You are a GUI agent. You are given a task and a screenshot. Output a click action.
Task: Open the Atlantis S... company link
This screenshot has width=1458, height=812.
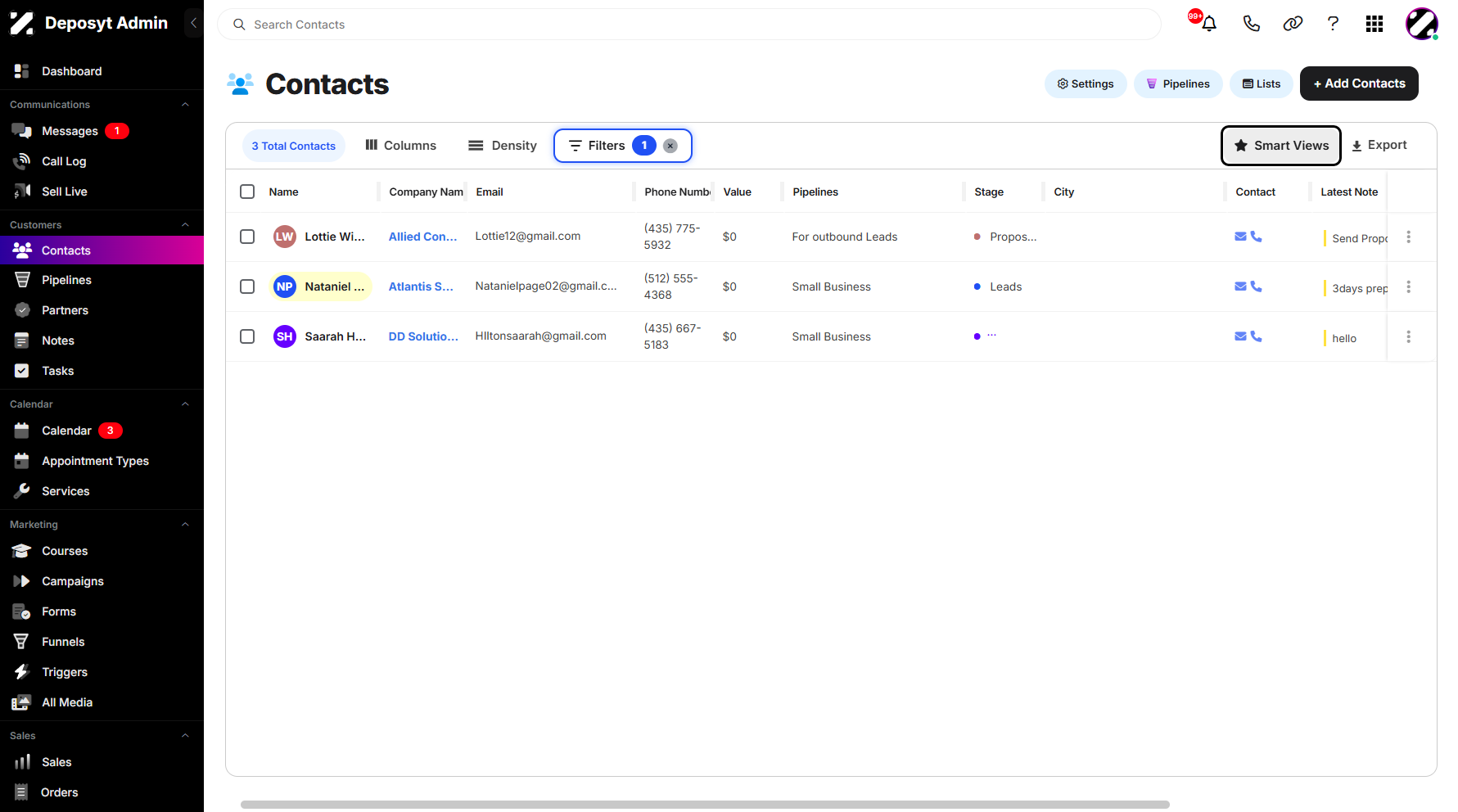click(421, 286)
